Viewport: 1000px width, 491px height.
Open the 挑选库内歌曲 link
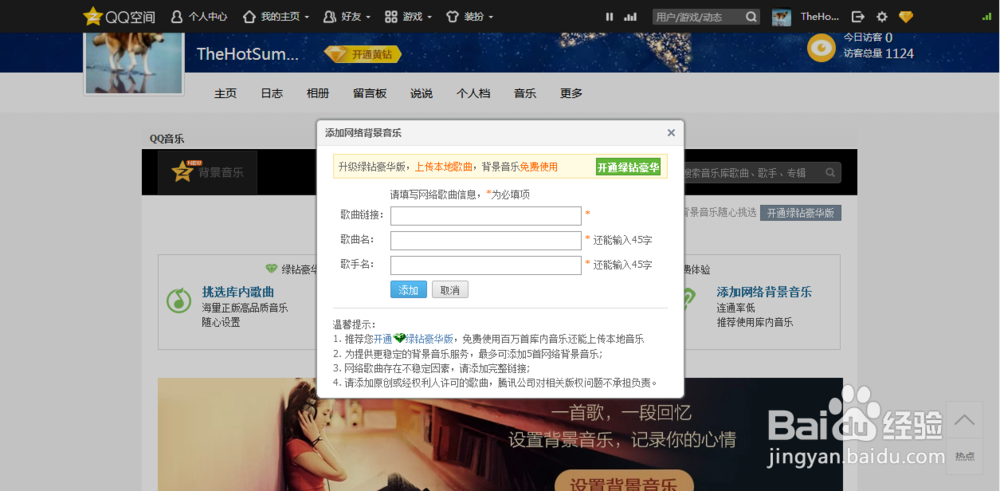point(238,292)
